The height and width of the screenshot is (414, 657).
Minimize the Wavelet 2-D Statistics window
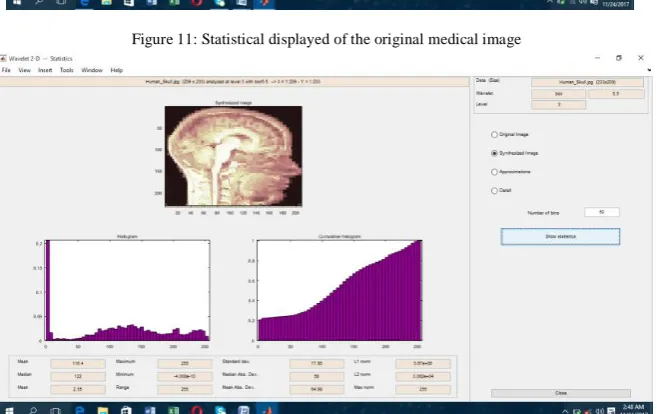tap(598, 58)
